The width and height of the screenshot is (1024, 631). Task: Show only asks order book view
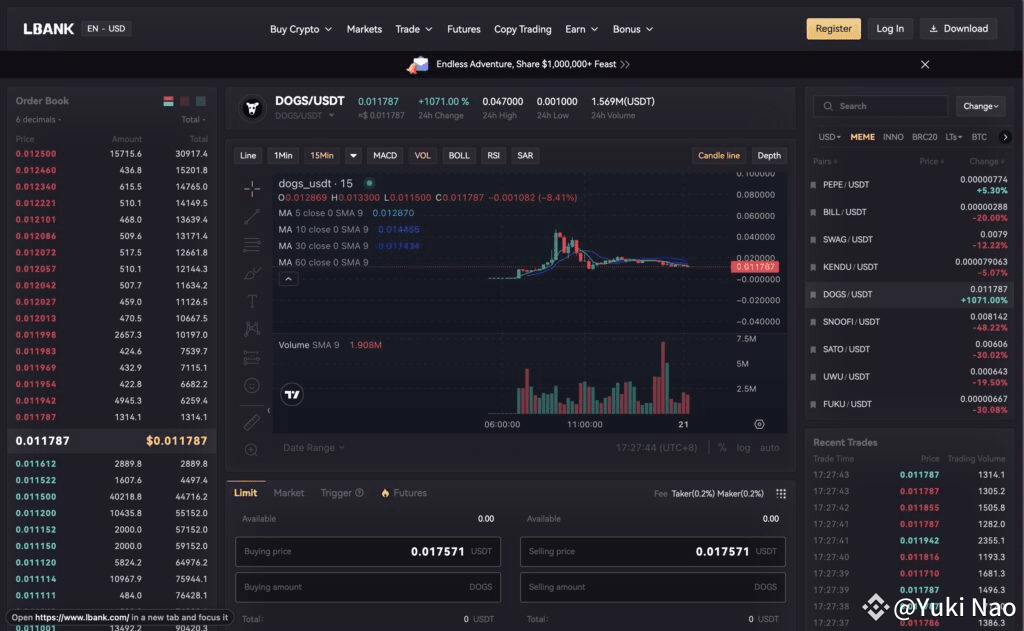pyautogui.click(x=185, y=101)
